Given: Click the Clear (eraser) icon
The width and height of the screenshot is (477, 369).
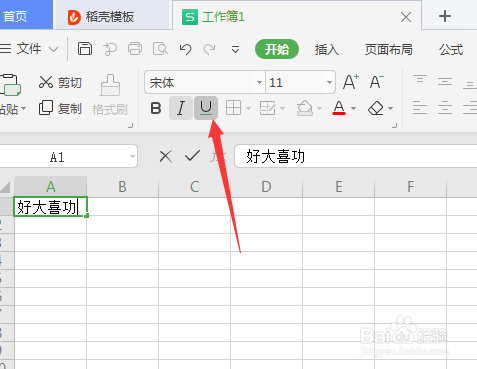Looking at the screenshot, I should tap(376, 108).
